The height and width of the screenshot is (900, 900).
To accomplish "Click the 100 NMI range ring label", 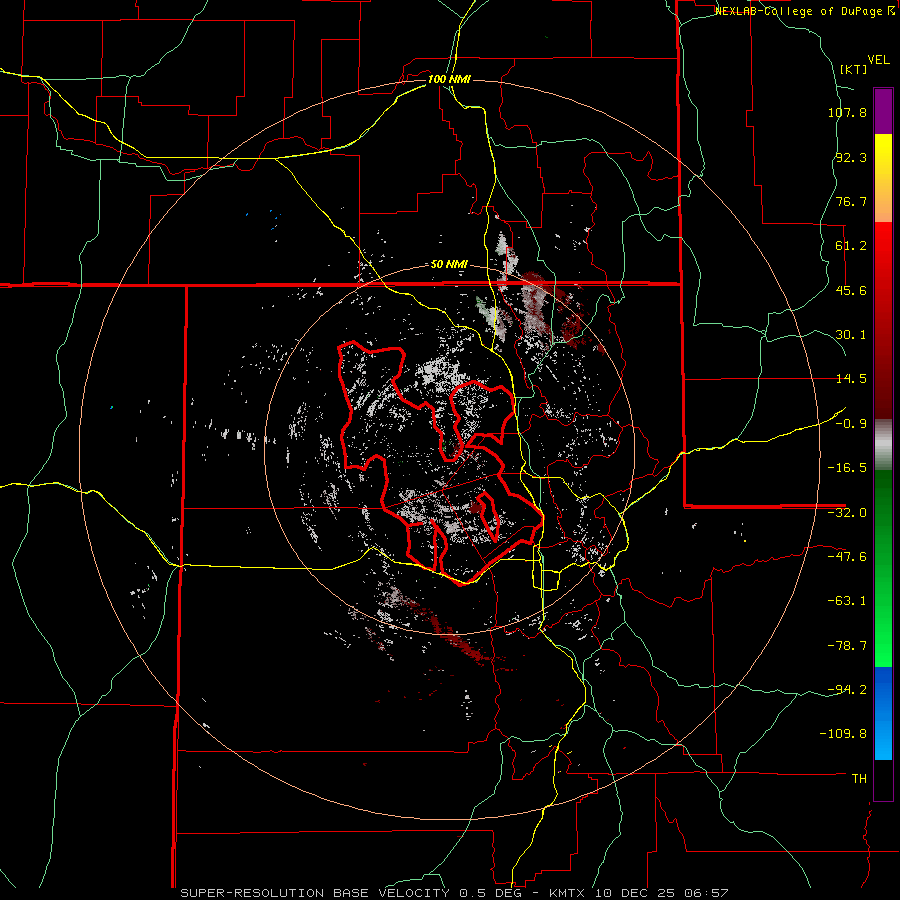I will 449,79.
